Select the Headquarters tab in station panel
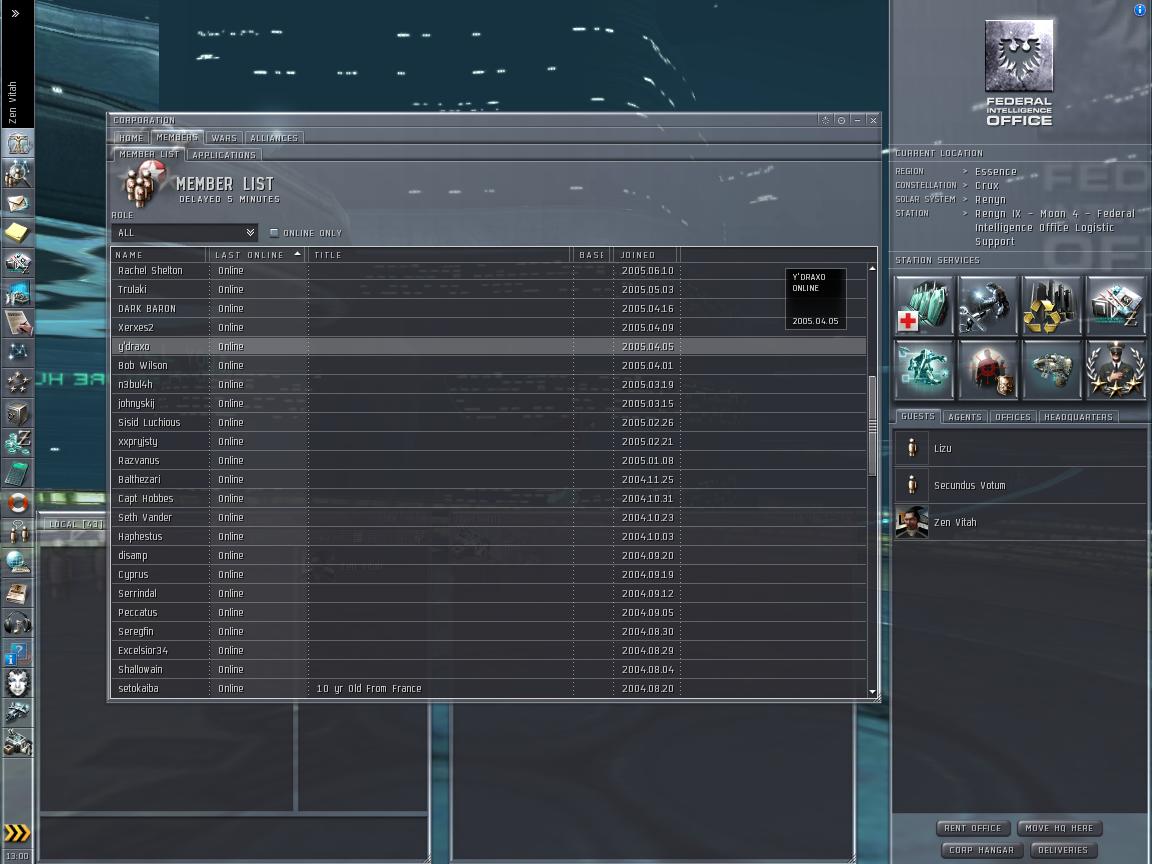Image resolution: width=1152 pixels, height=864 pixels. [x=1078, y=417]
